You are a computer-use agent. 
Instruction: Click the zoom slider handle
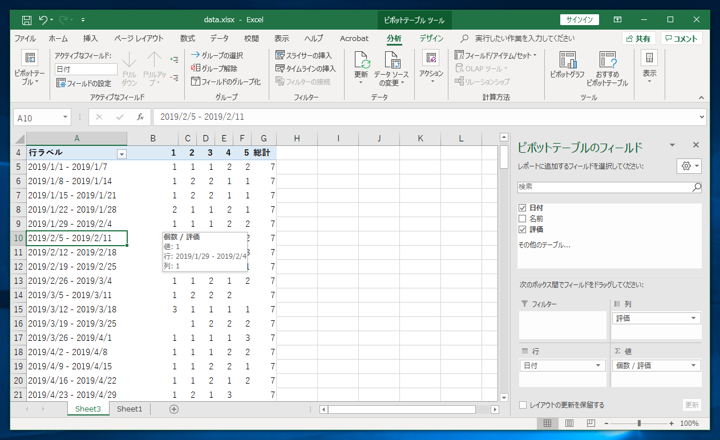(639, 423)
